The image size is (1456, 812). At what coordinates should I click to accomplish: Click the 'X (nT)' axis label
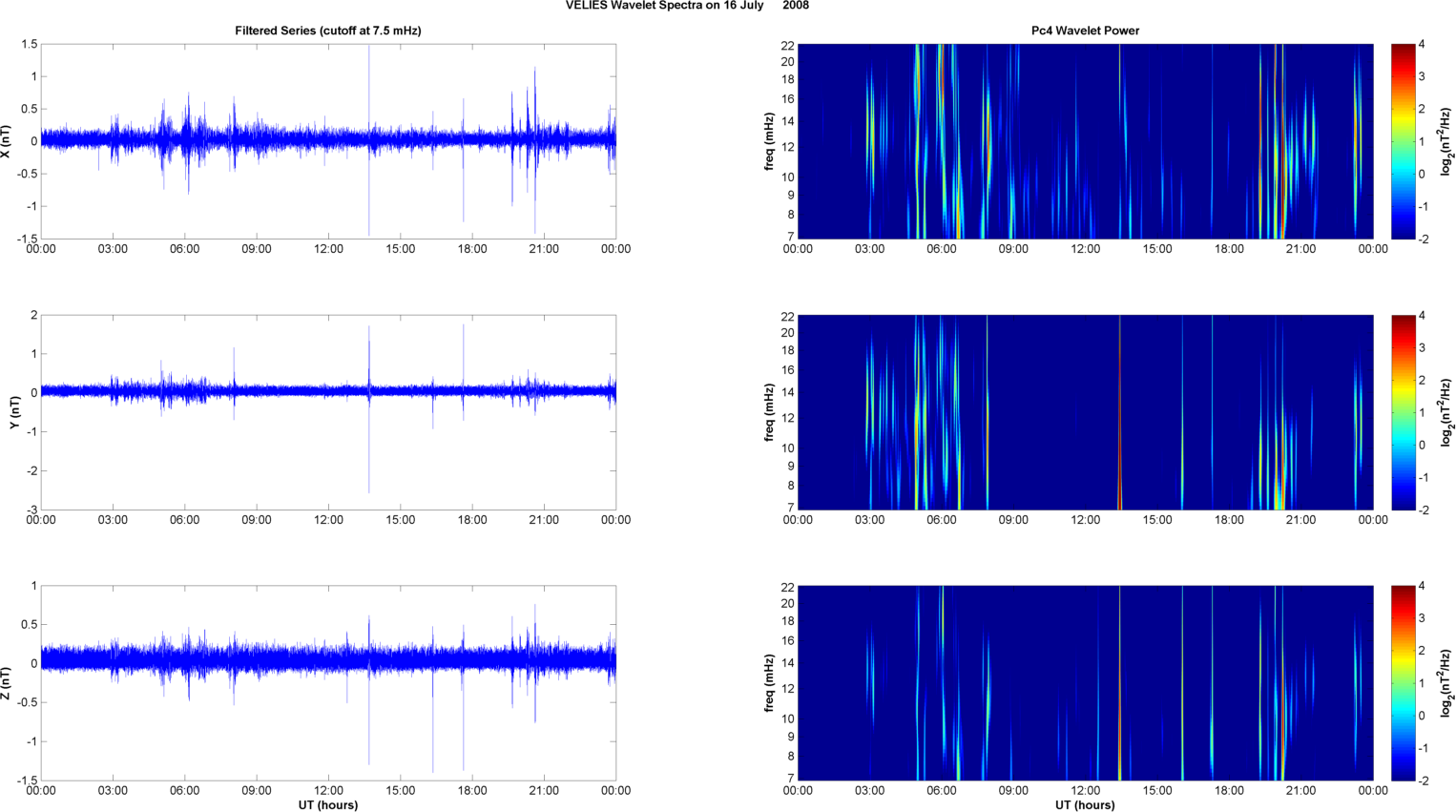click(6, 141)
